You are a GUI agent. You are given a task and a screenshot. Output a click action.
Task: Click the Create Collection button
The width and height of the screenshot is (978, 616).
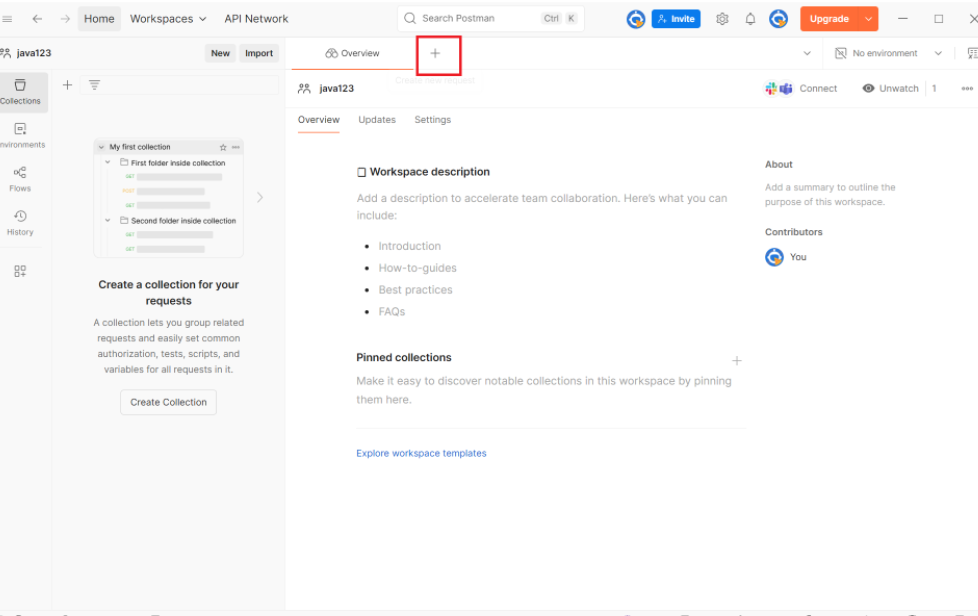coord(168,402)
